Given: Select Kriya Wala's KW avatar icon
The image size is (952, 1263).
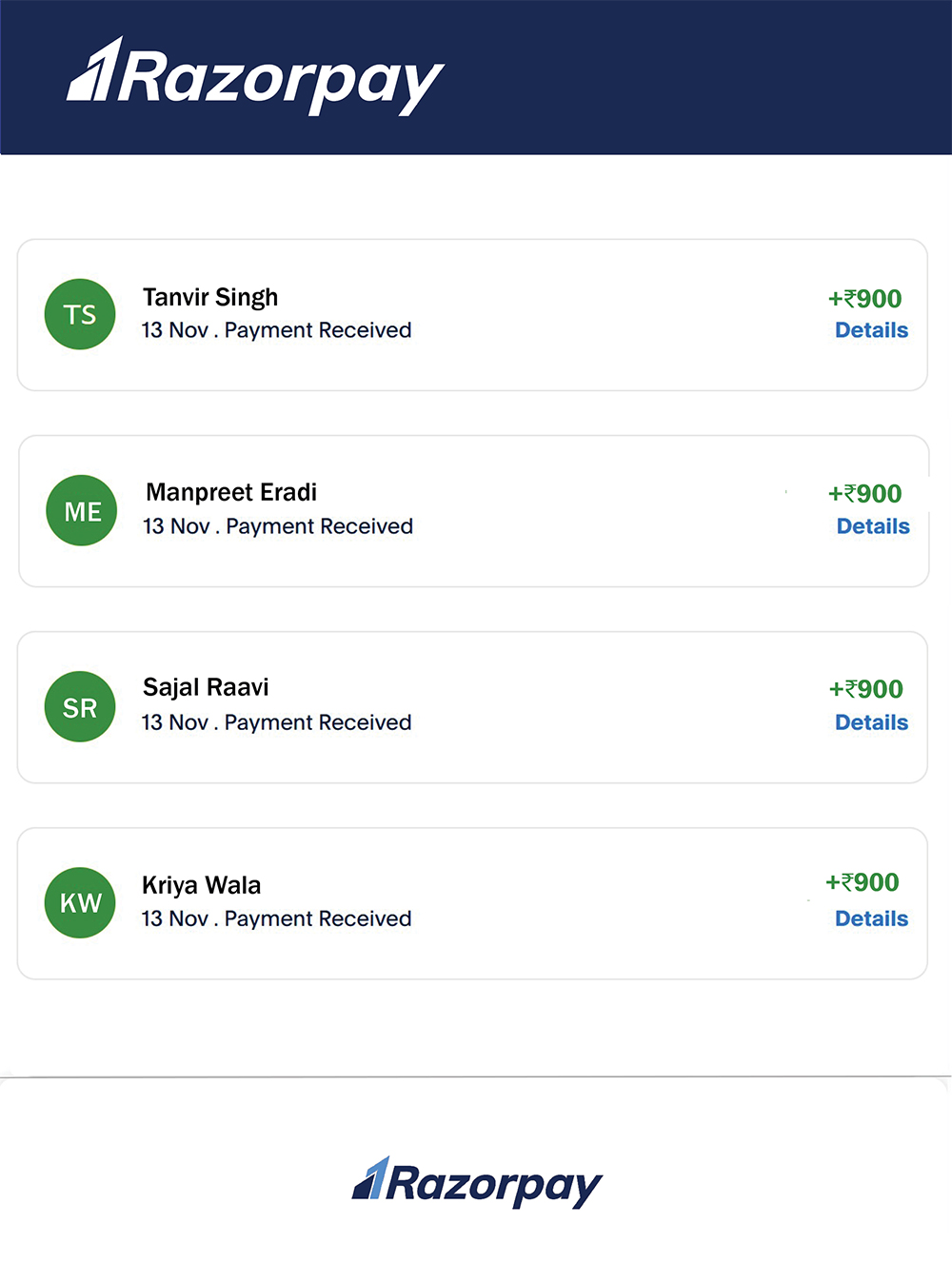Looking at the screenshot, I should pos(79,902).
